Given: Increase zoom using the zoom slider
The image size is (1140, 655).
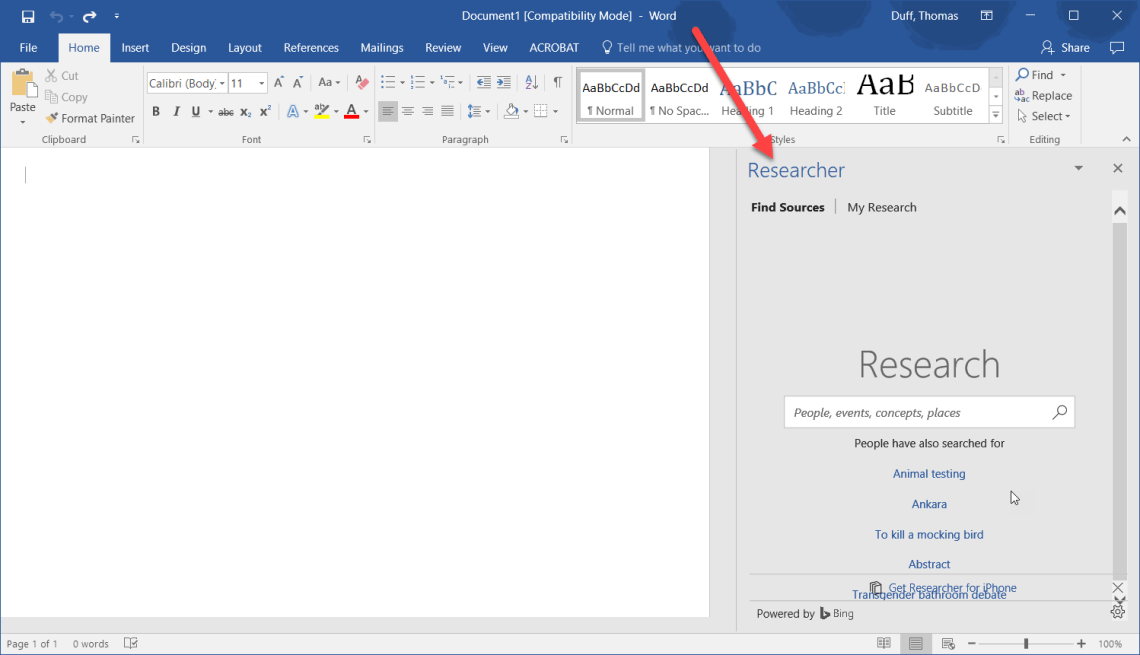Looking at the screenshot, I should coord(1083,643).
